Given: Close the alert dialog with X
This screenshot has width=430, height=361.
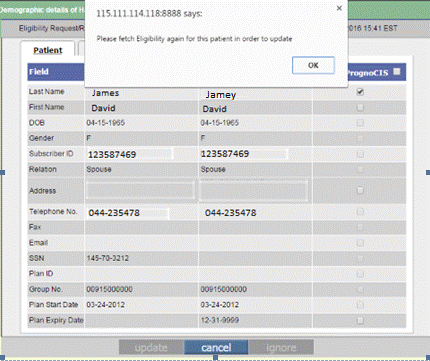Looking at the screenshot, I should click(339, 8).
